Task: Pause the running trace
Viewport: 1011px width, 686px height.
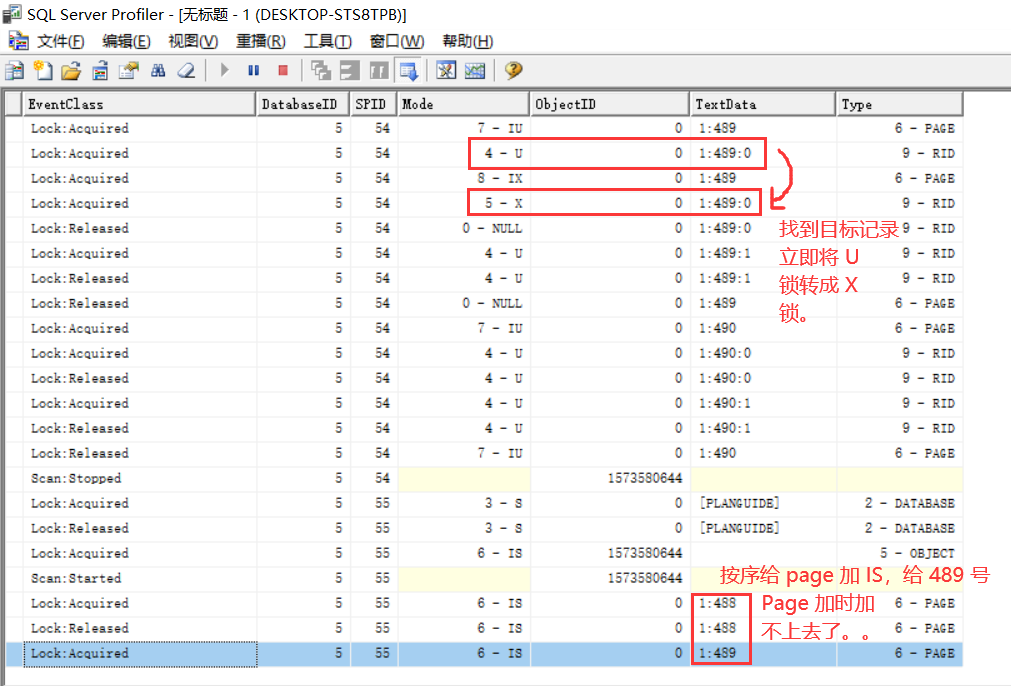Action: coord(254,71)
